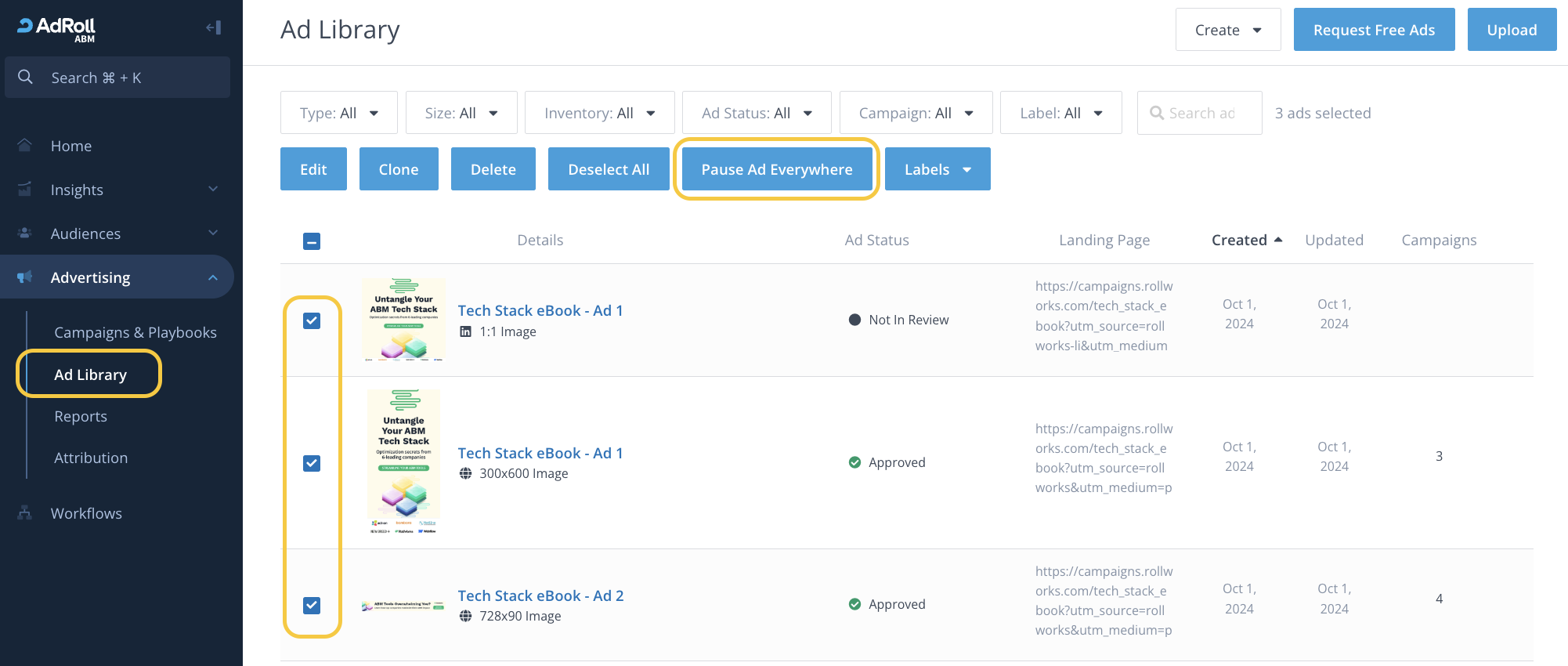Click the Insights chart icon

(25, 190)
